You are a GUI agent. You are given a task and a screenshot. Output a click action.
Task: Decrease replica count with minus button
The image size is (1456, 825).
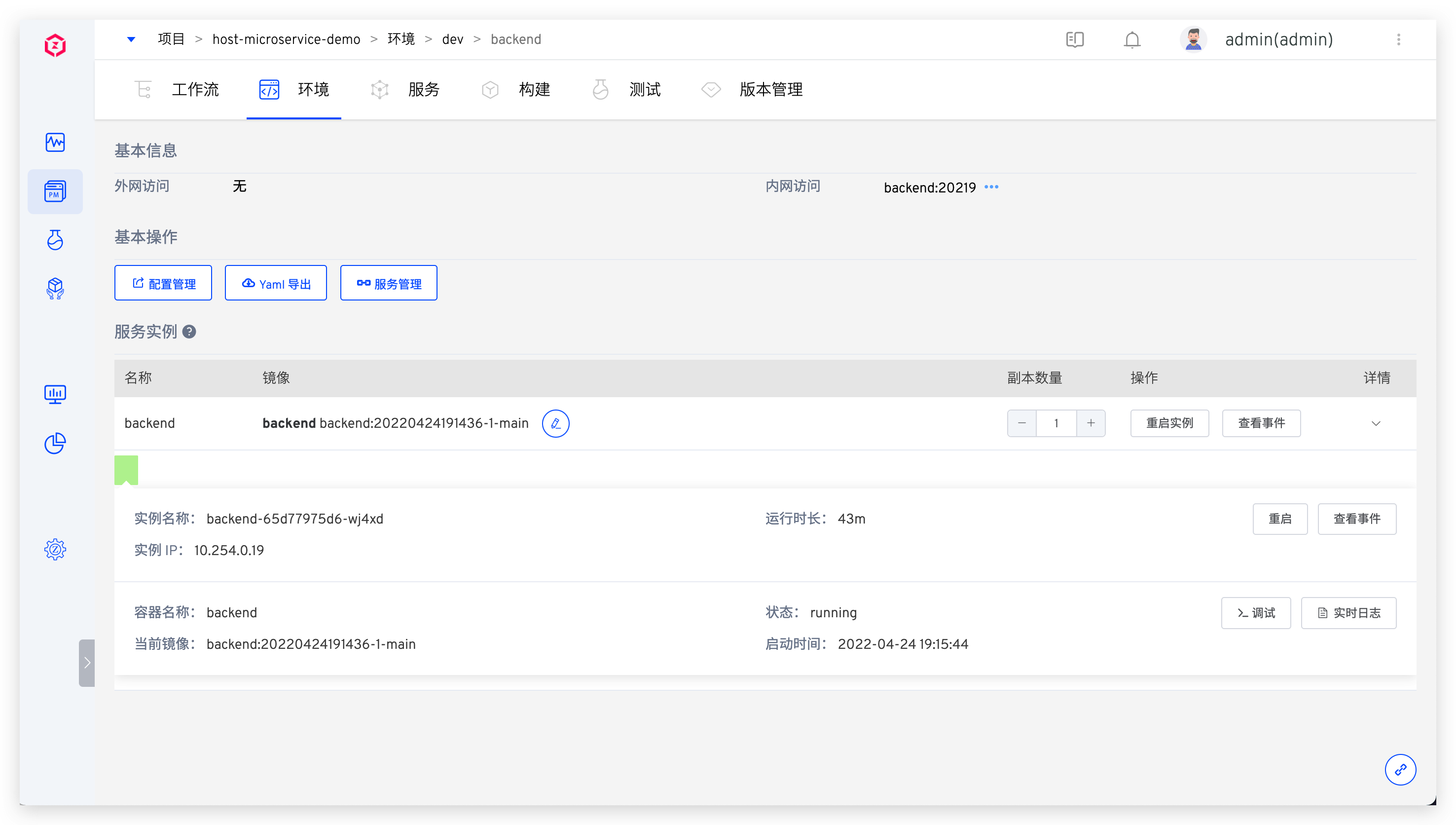tap(1021, 423)
